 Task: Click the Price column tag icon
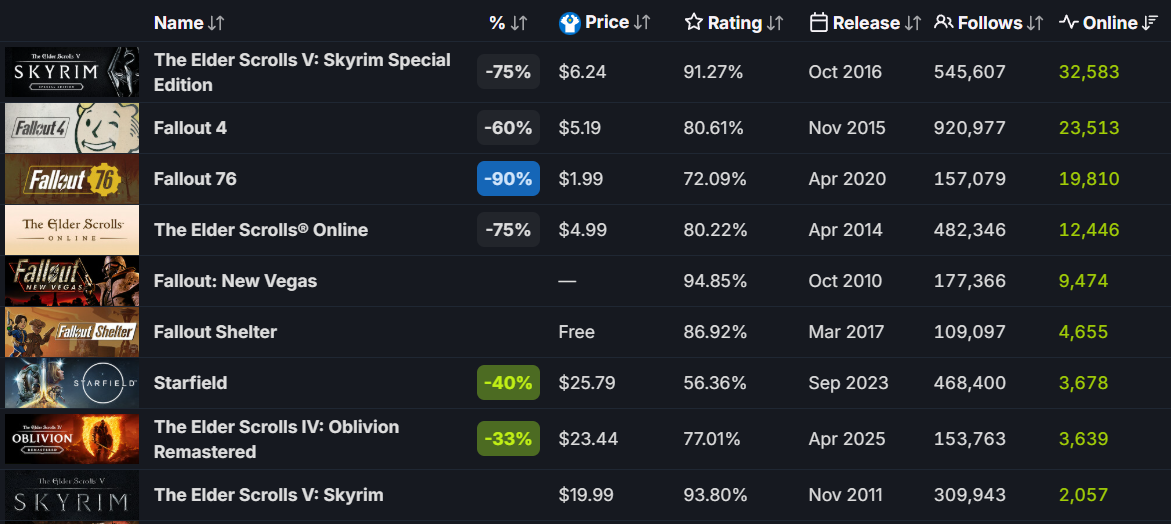pyautogui.click(x=570, y=23)
